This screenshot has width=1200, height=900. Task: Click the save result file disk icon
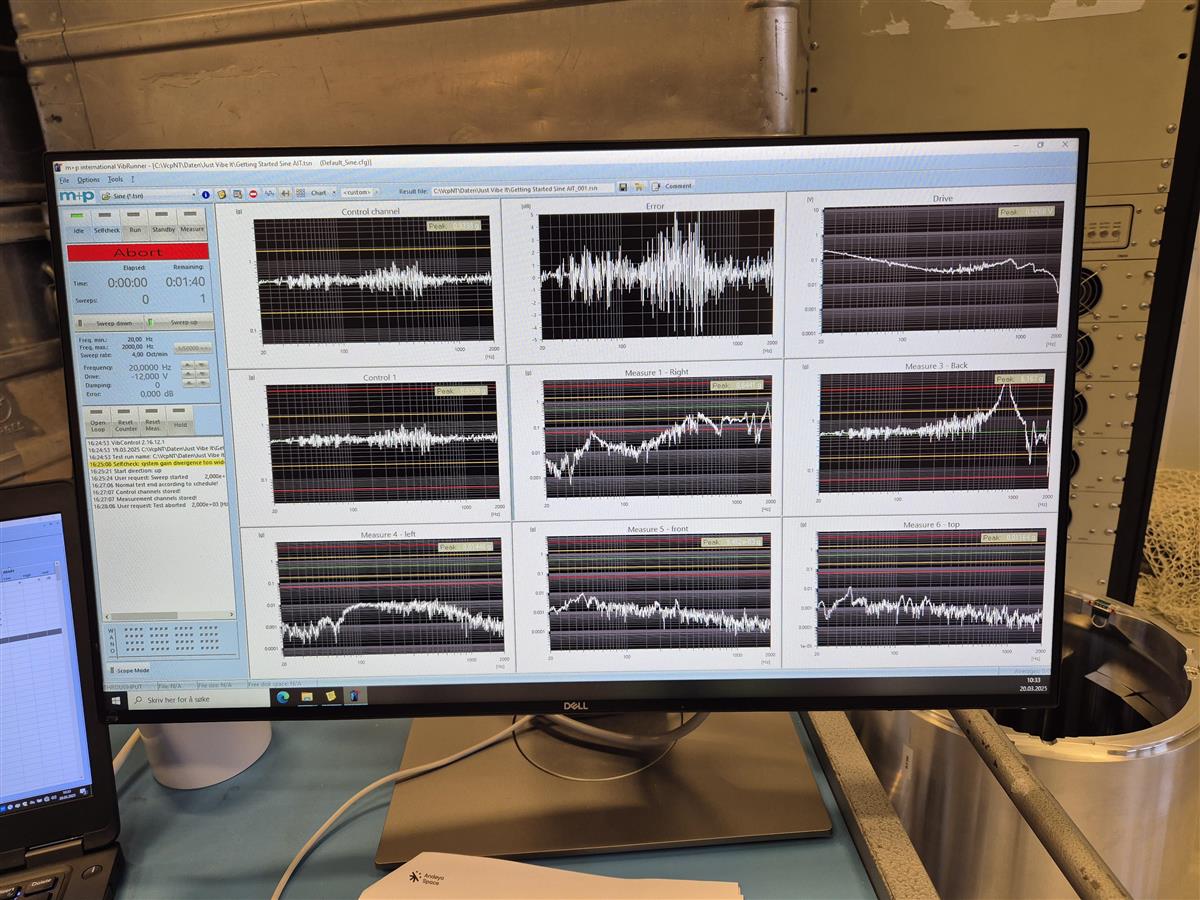pos(623,187)
